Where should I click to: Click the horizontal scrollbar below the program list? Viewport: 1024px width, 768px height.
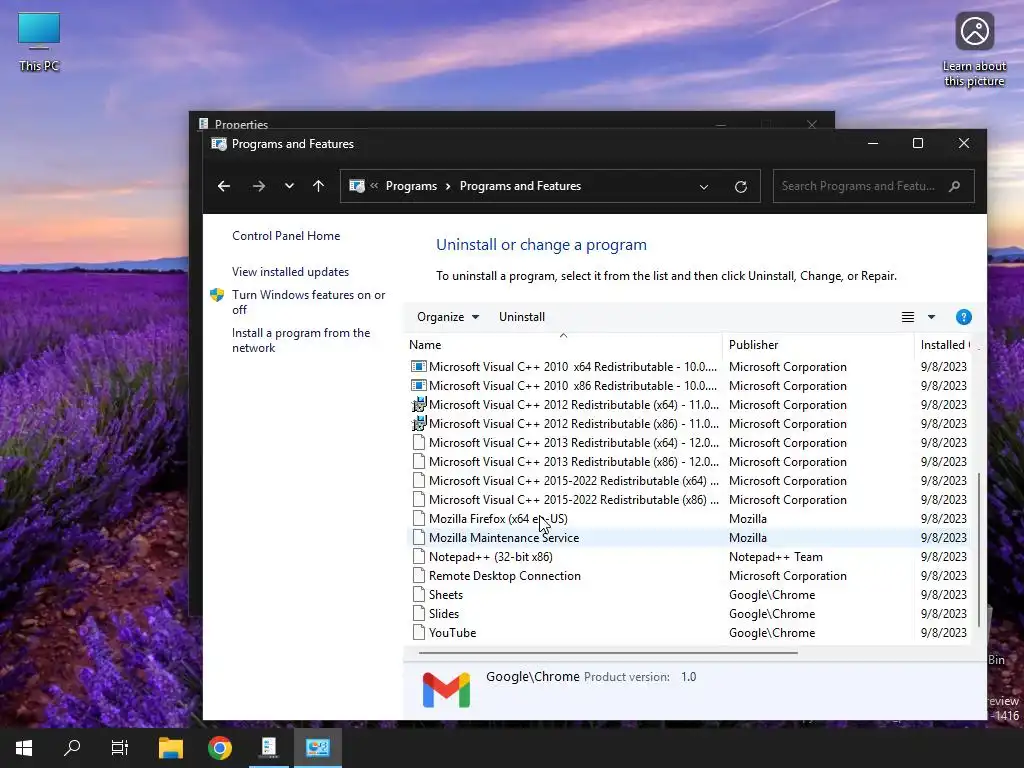click(x=608, y=652)
